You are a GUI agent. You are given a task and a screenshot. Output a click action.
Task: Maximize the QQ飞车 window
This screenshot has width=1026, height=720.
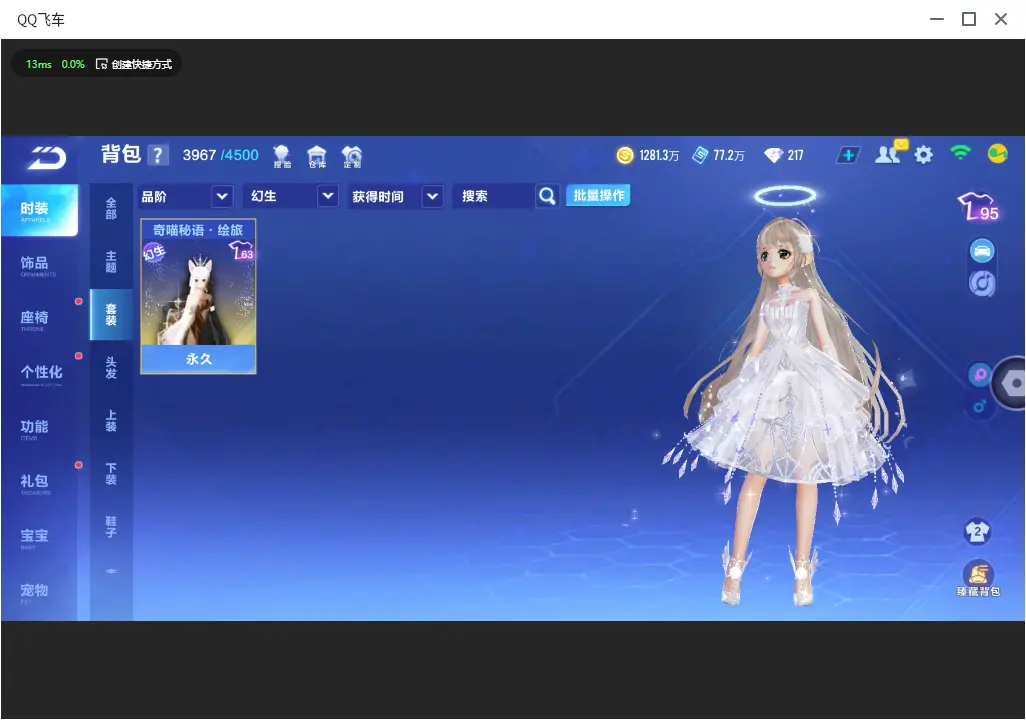pyautogui.click(x=969, y=19)
